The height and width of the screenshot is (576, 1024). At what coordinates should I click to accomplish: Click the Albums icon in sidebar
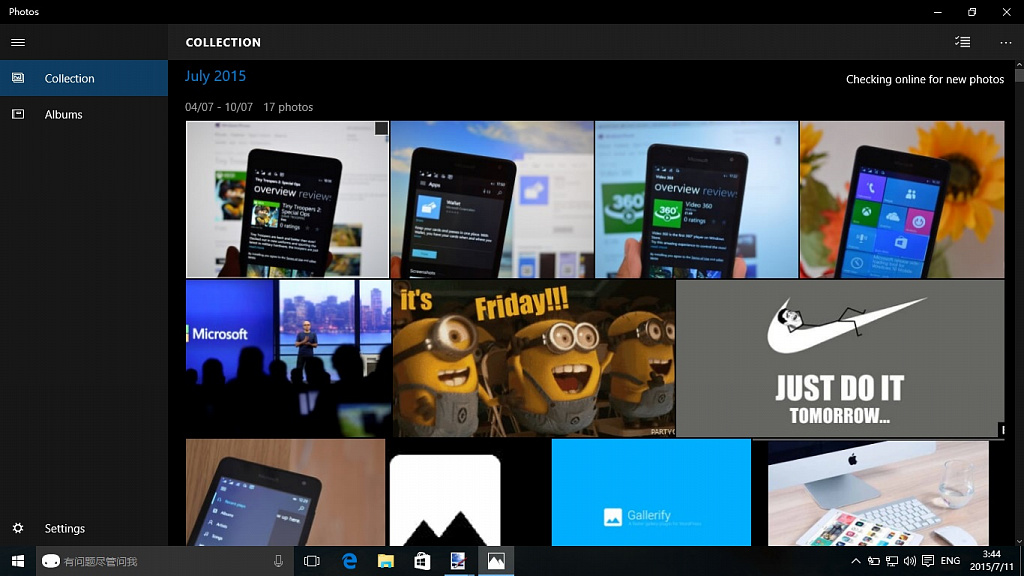[18, 114]
